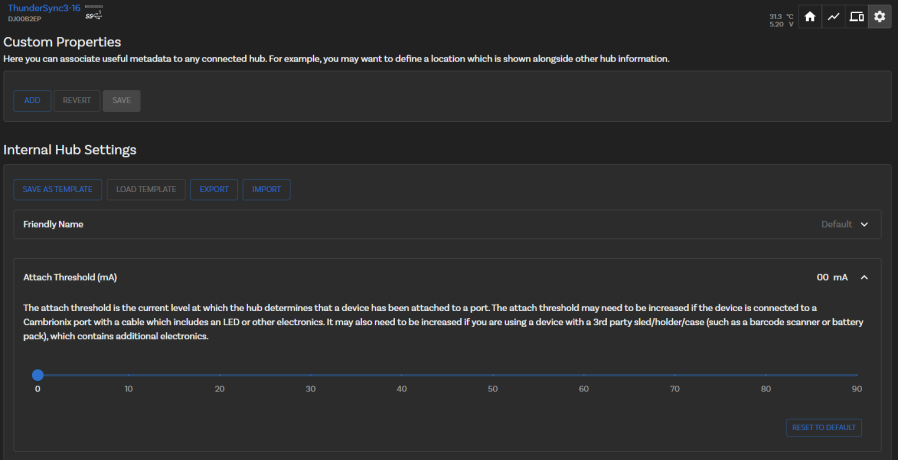
Task: Open the connected devices view icon
Action: pos(856,17)
